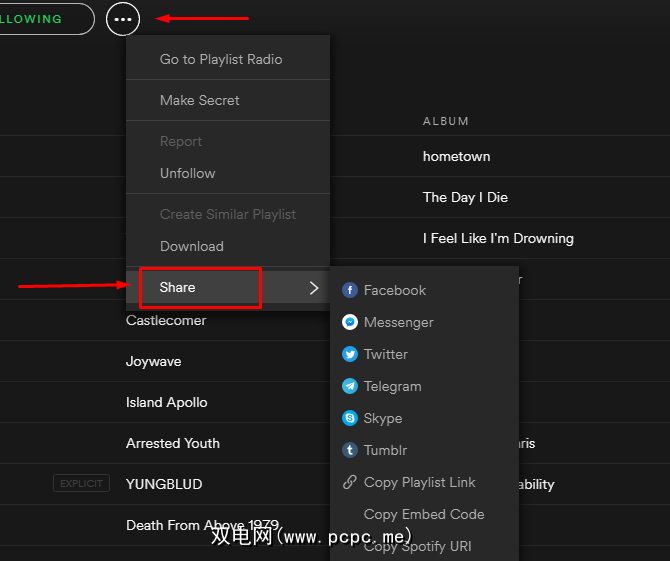Click the chain link icon
This screenshot has height=561, width=670.
click(350, 482)
